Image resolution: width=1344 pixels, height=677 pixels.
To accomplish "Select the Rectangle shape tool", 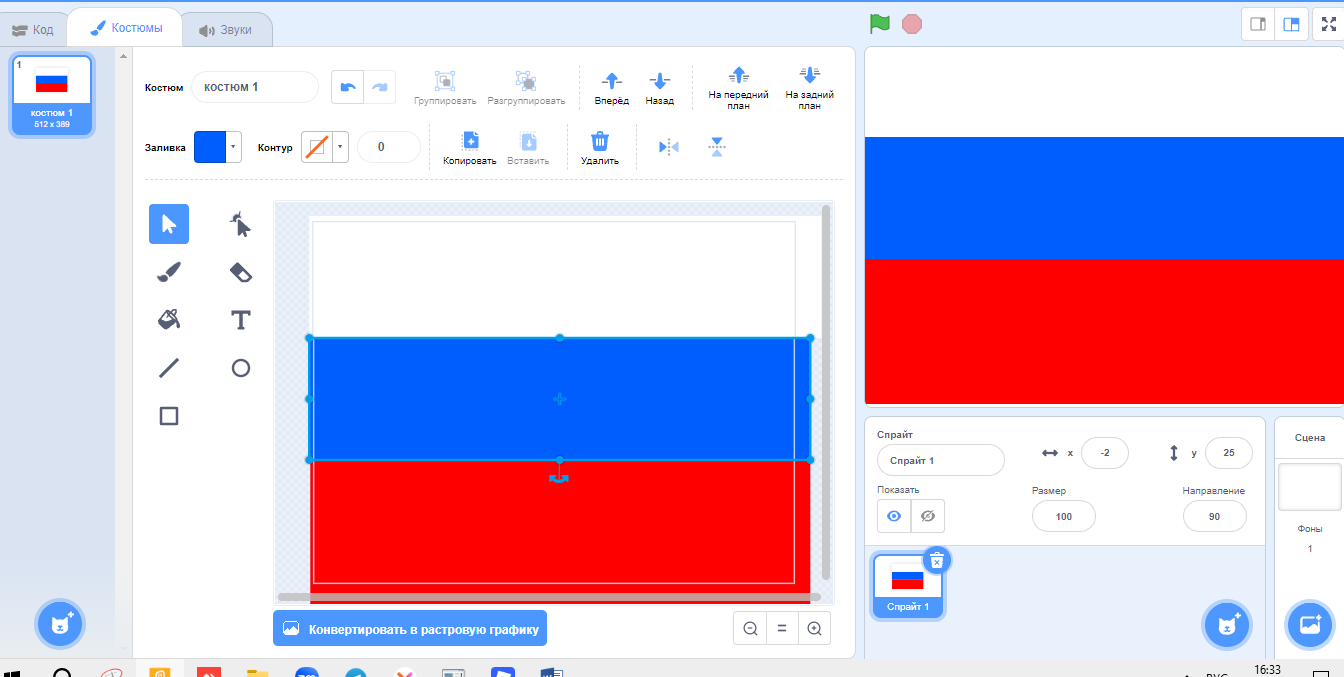I will pyautogui.click(x=169, y=416).
